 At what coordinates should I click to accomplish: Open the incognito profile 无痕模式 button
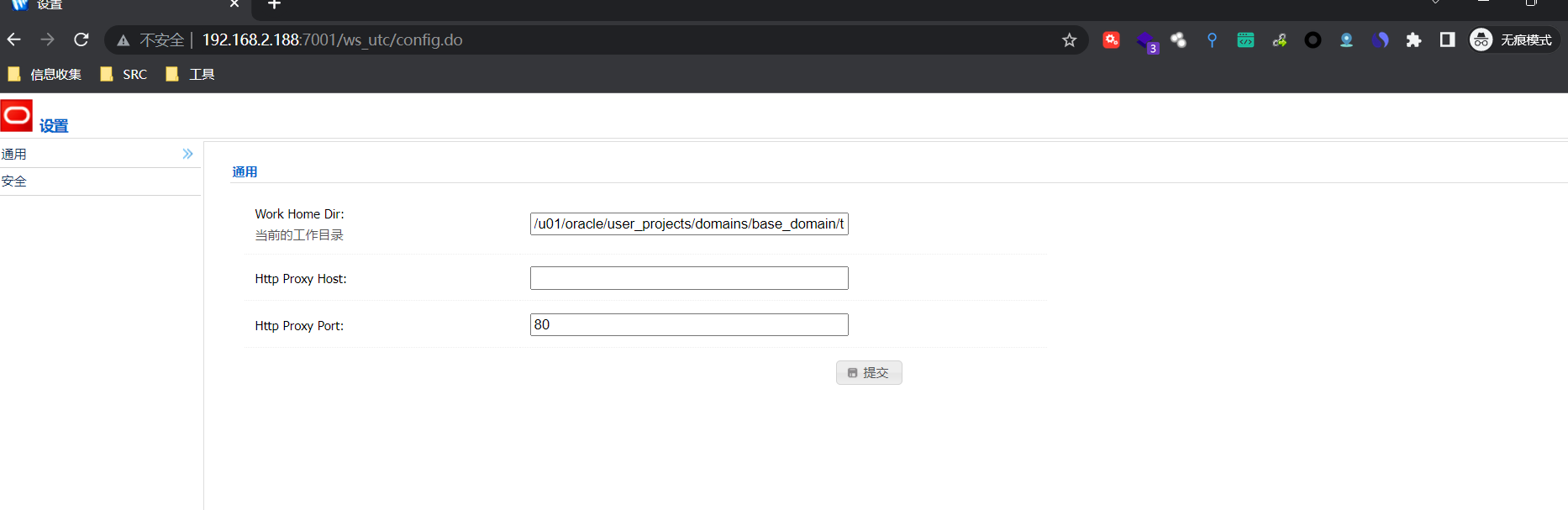tap(1513, 39)
